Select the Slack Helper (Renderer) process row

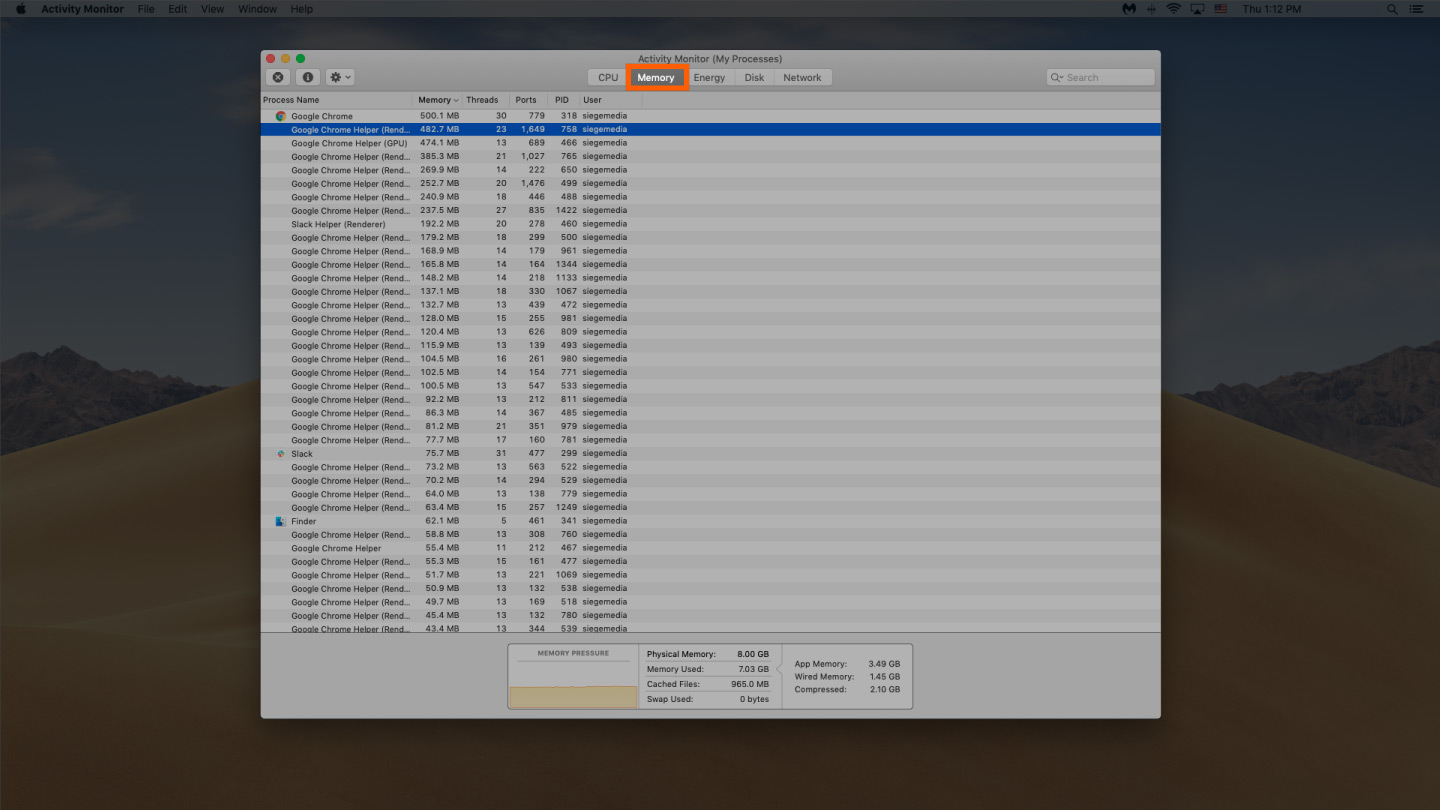pos(338,224)
